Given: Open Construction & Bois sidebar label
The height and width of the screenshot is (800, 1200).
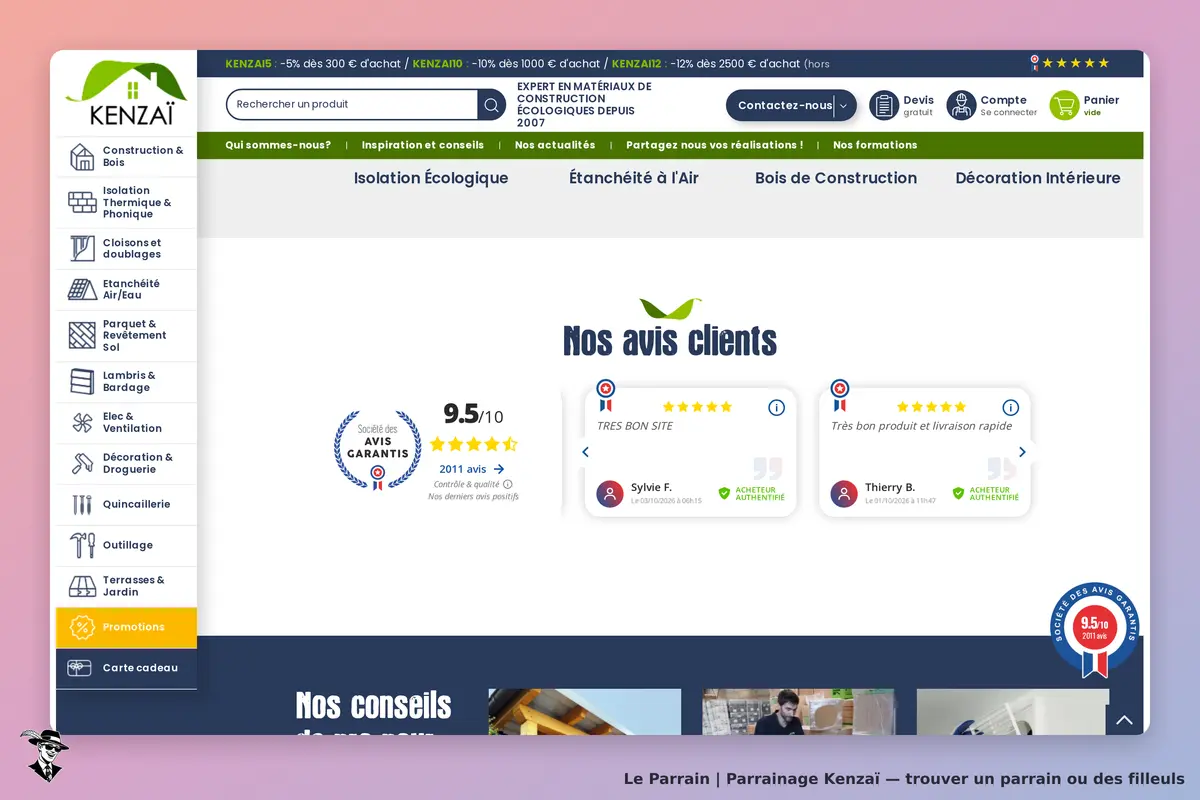Looking at the screenshot, I should click(143, 157).
